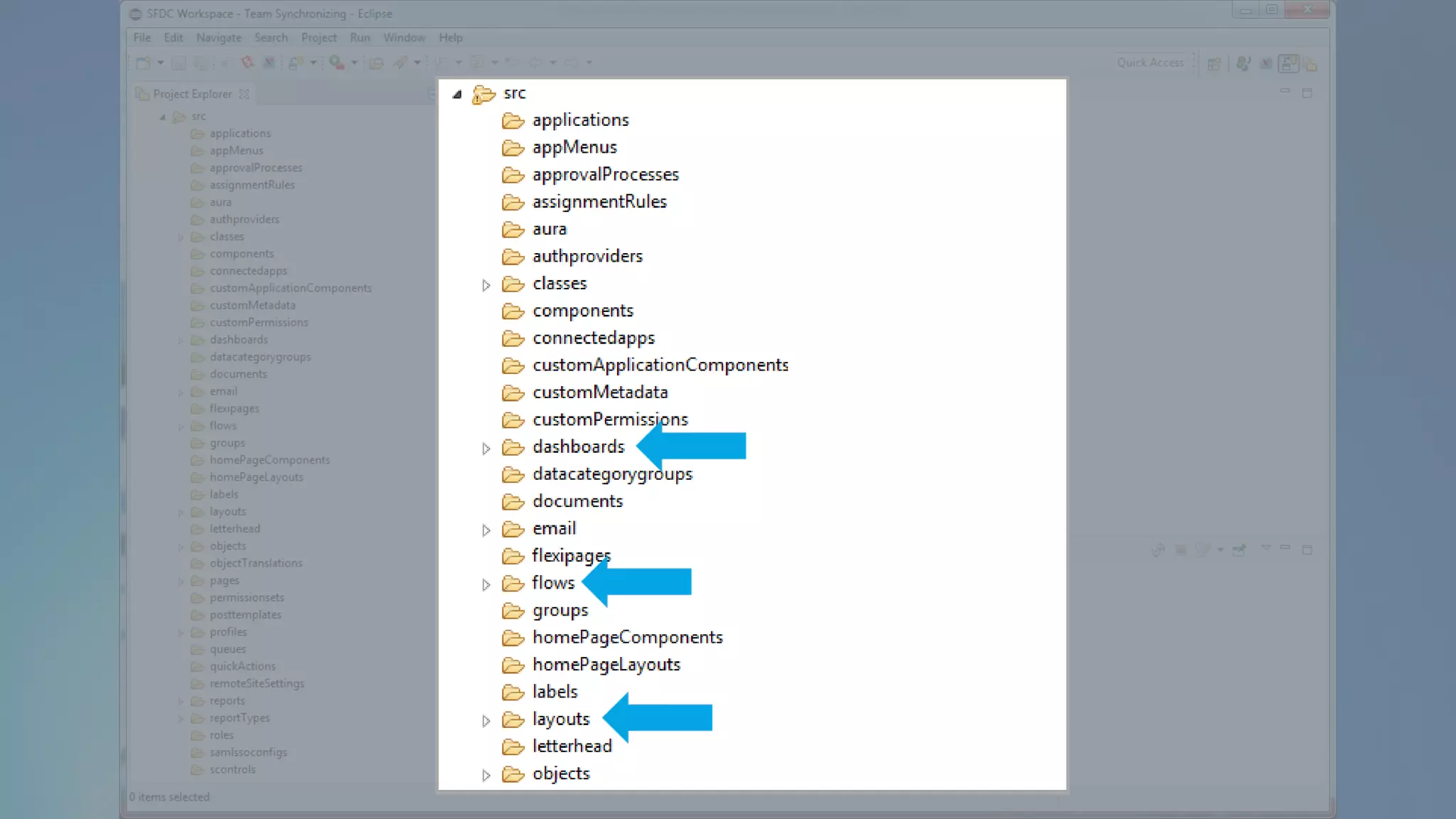The height and width of the screenshot is (819, 1456).
Task: Select the homePageLayouts folder
Action: click(606, 665)
